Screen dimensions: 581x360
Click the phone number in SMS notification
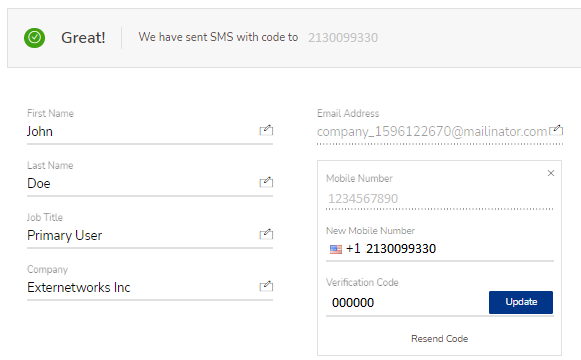tap(343, 38)
